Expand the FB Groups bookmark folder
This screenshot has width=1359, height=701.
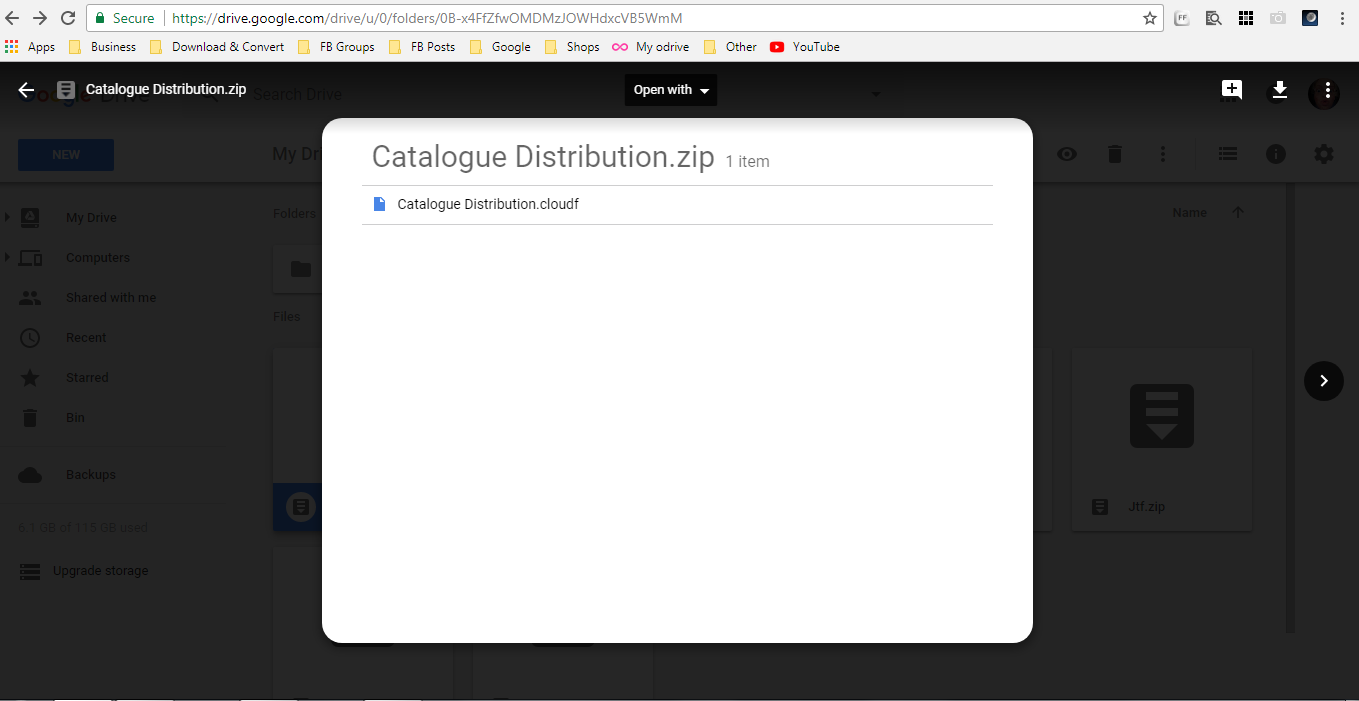337,47
